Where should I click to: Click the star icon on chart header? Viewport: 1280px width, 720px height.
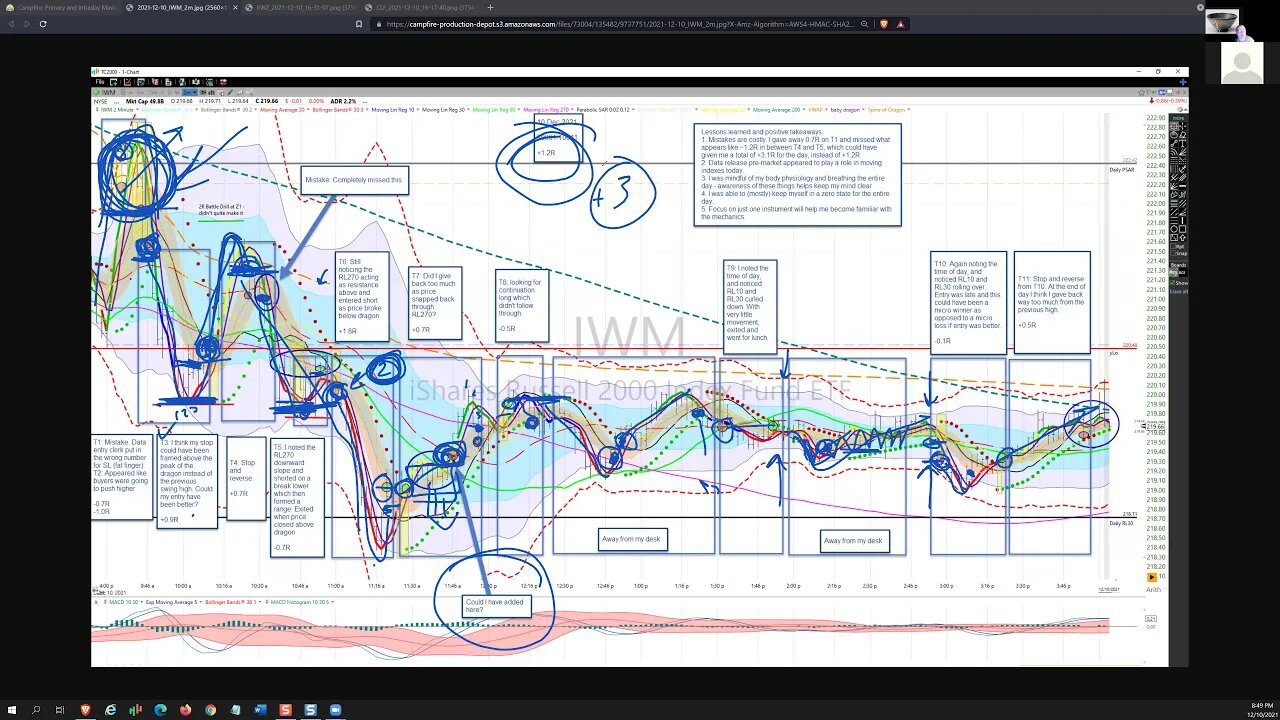pos(1141,92)
